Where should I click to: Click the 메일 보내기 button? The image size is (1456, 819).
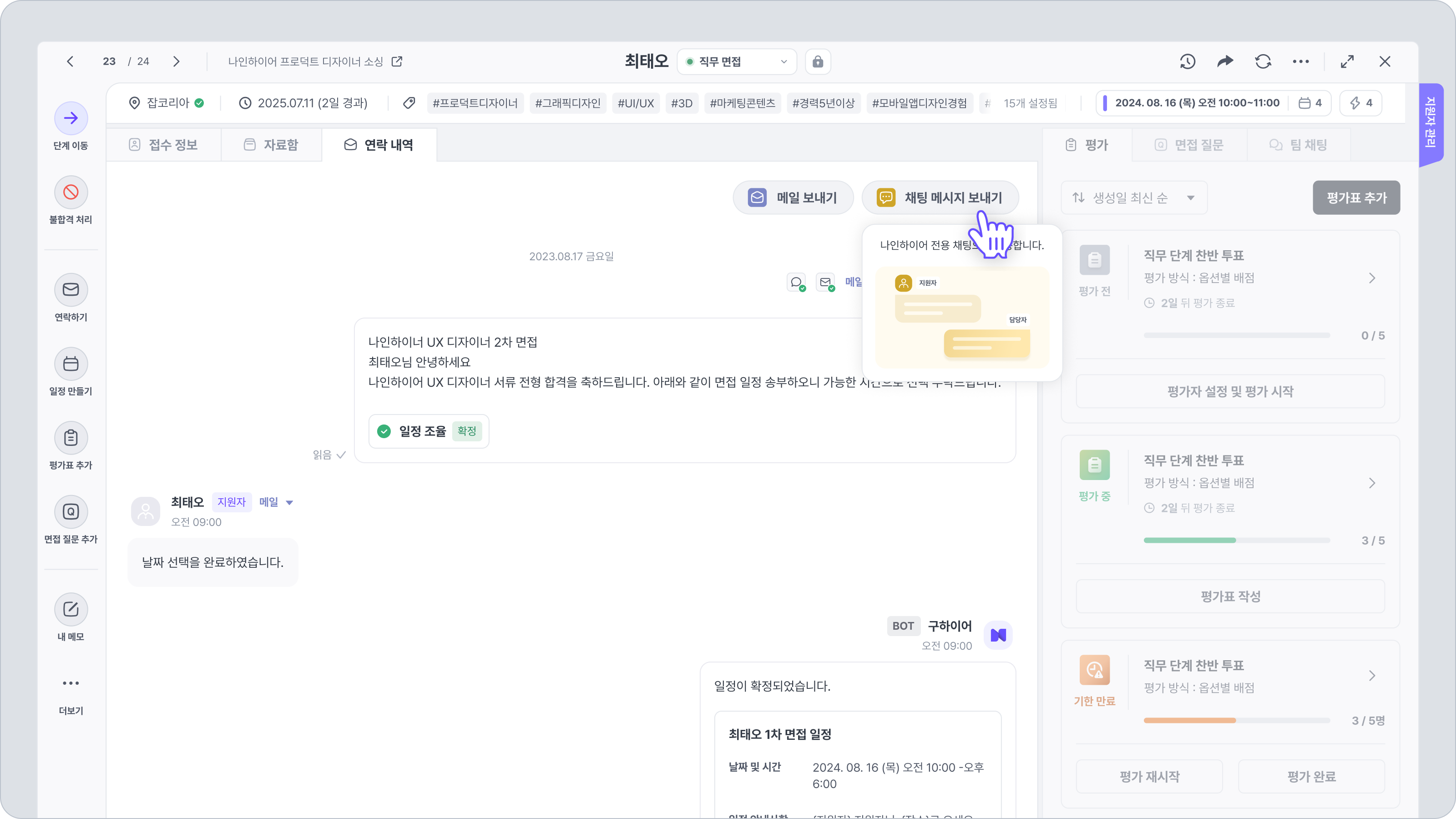(x=793, y=198)
